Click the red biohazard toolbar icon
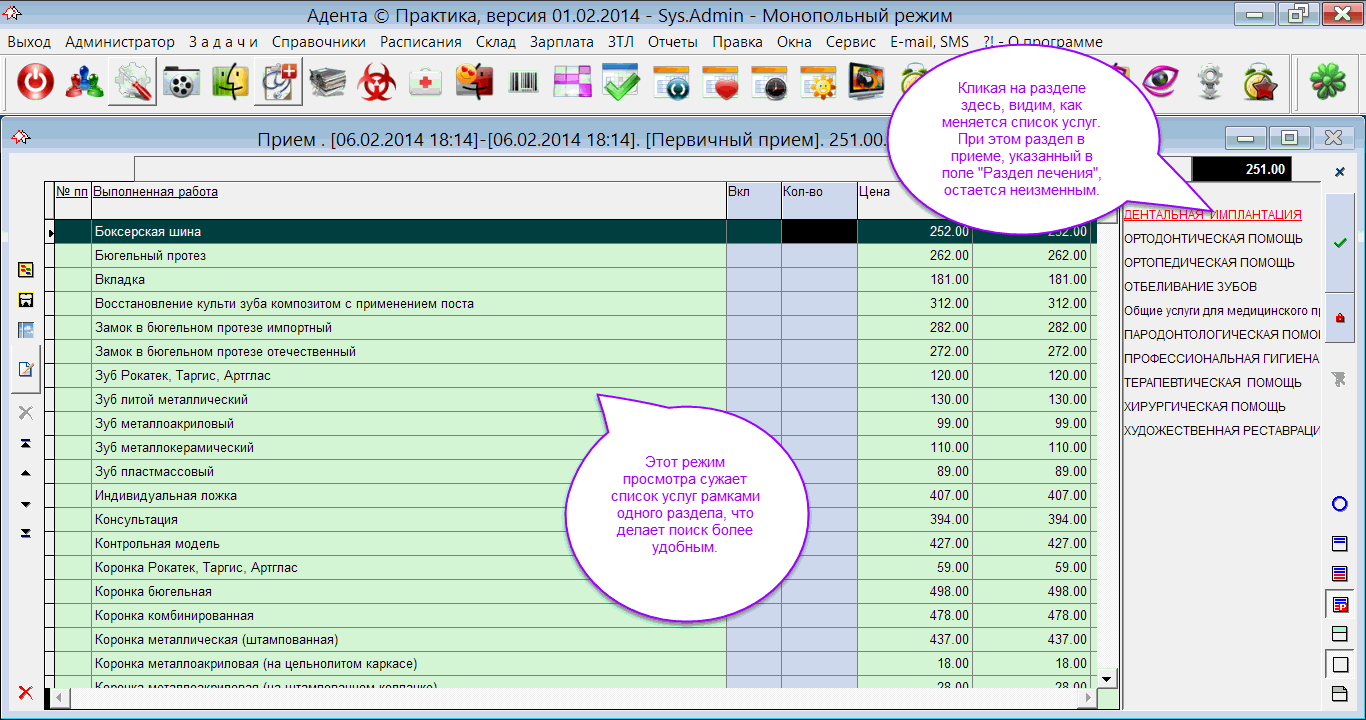1366x720 pixels. click(x=377, y=84)
